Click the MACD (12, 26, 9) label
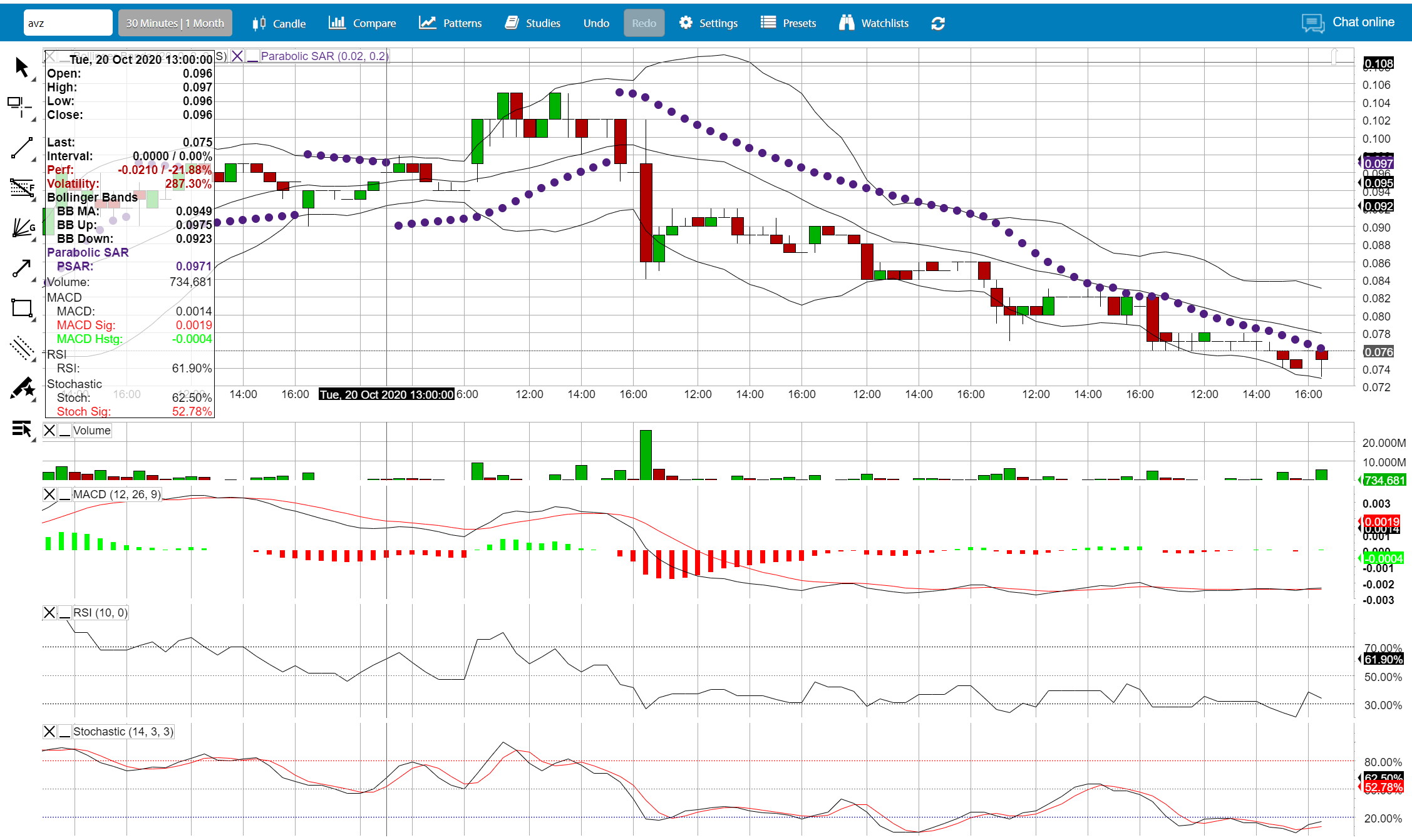The image size is (1412, 840). click(x=117, y=494)
